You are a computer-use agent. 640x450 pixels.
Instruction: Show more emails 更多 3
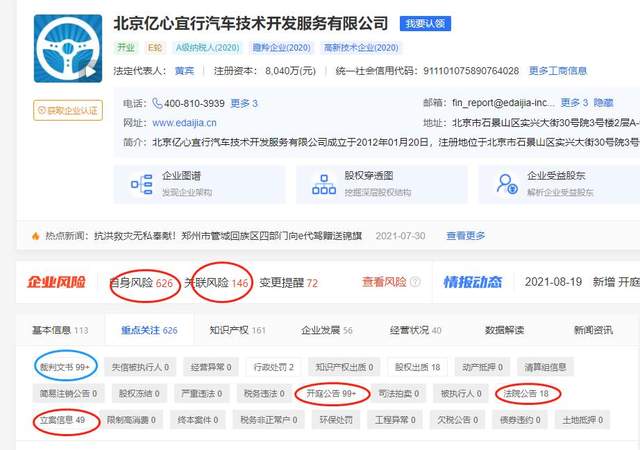pos(574,102)
